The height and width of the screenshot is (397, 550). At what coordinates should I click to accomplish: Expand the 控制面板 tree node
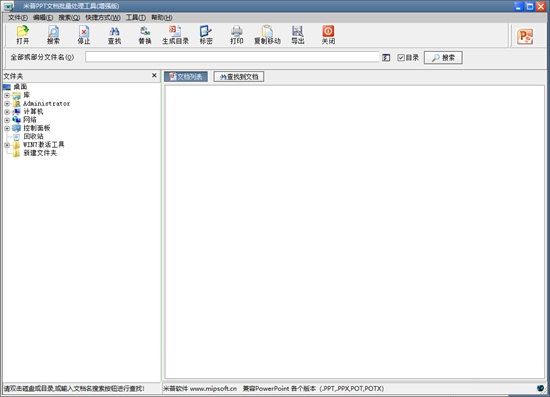[7, 128]
